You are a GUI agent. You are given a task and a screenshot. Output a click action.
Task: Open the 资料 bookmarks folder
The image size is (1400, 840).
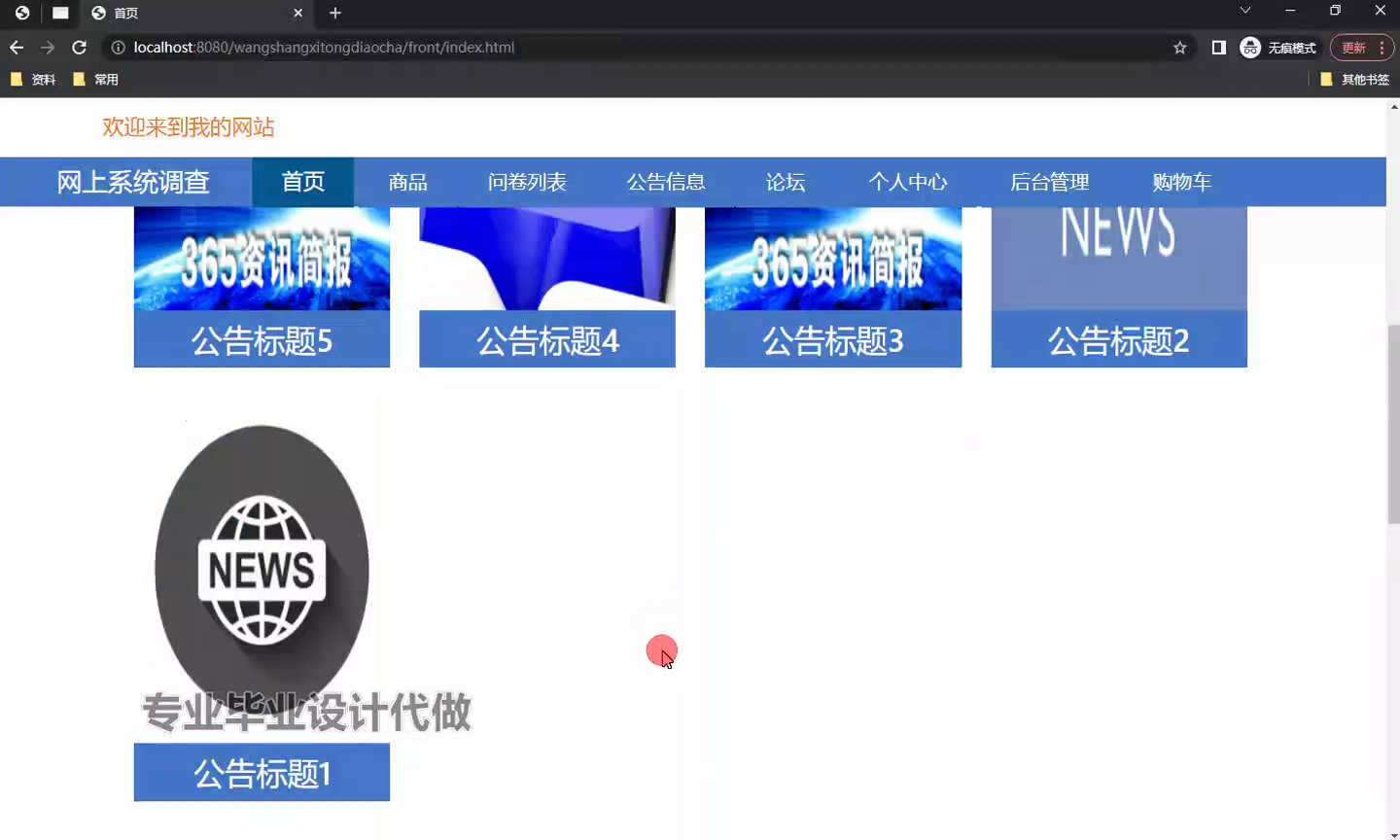33,80
